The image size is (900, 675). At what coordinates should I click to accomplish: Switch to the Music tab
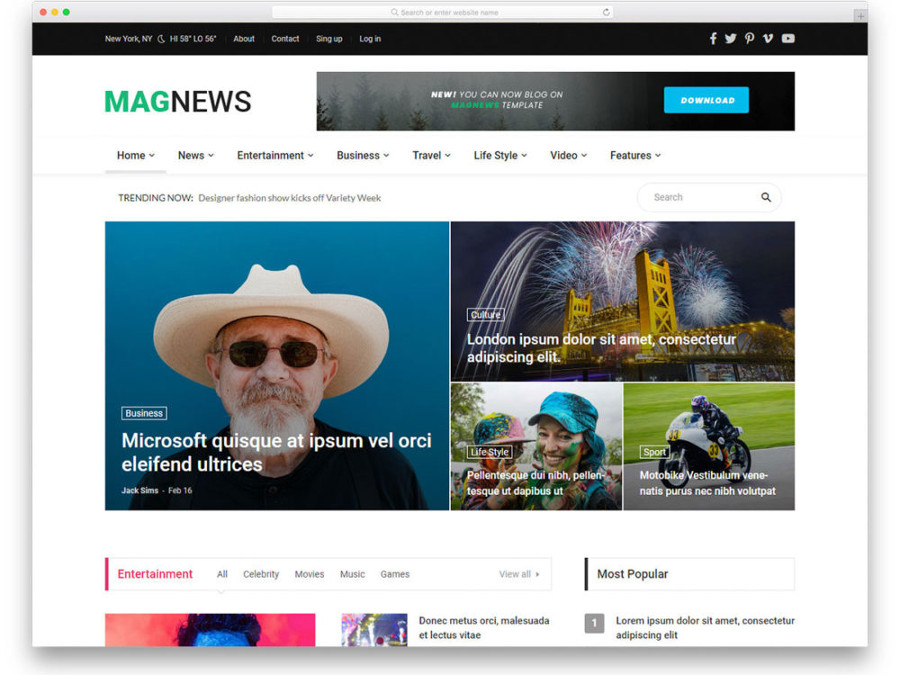(352, 574)
